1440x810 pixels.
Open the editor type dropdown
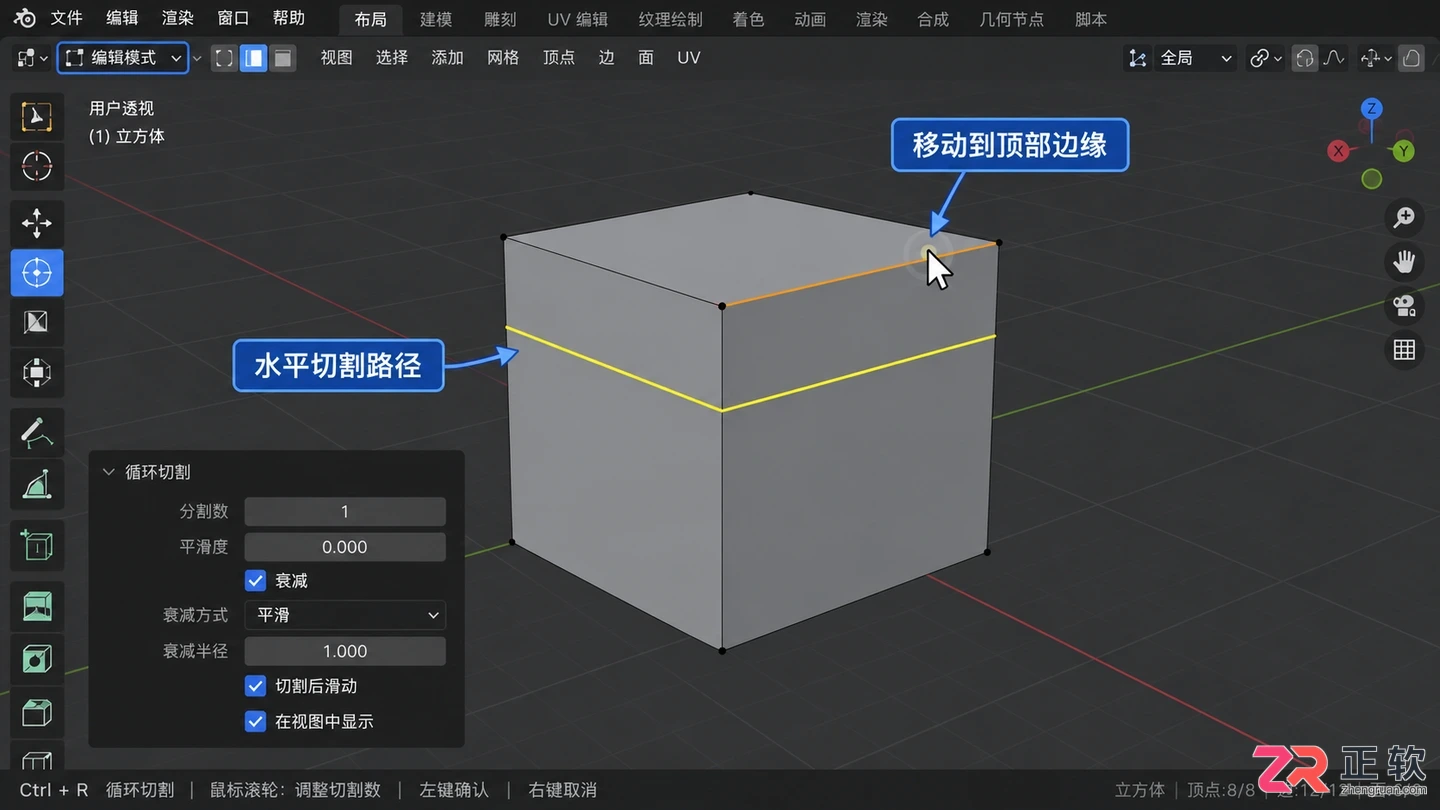(32, 58)
